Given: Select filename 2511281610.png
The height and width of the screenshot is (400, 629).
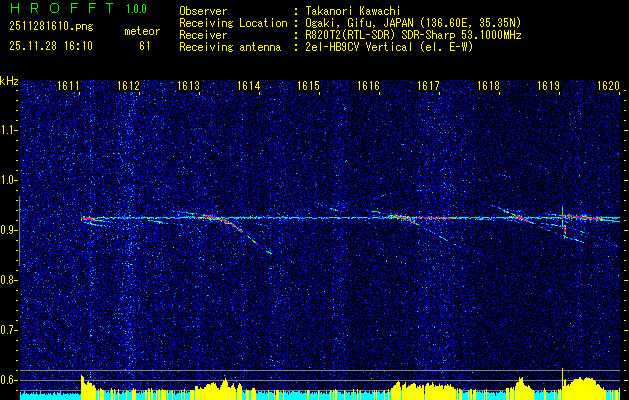Looking at the screenshot, I should click(51, 27).
